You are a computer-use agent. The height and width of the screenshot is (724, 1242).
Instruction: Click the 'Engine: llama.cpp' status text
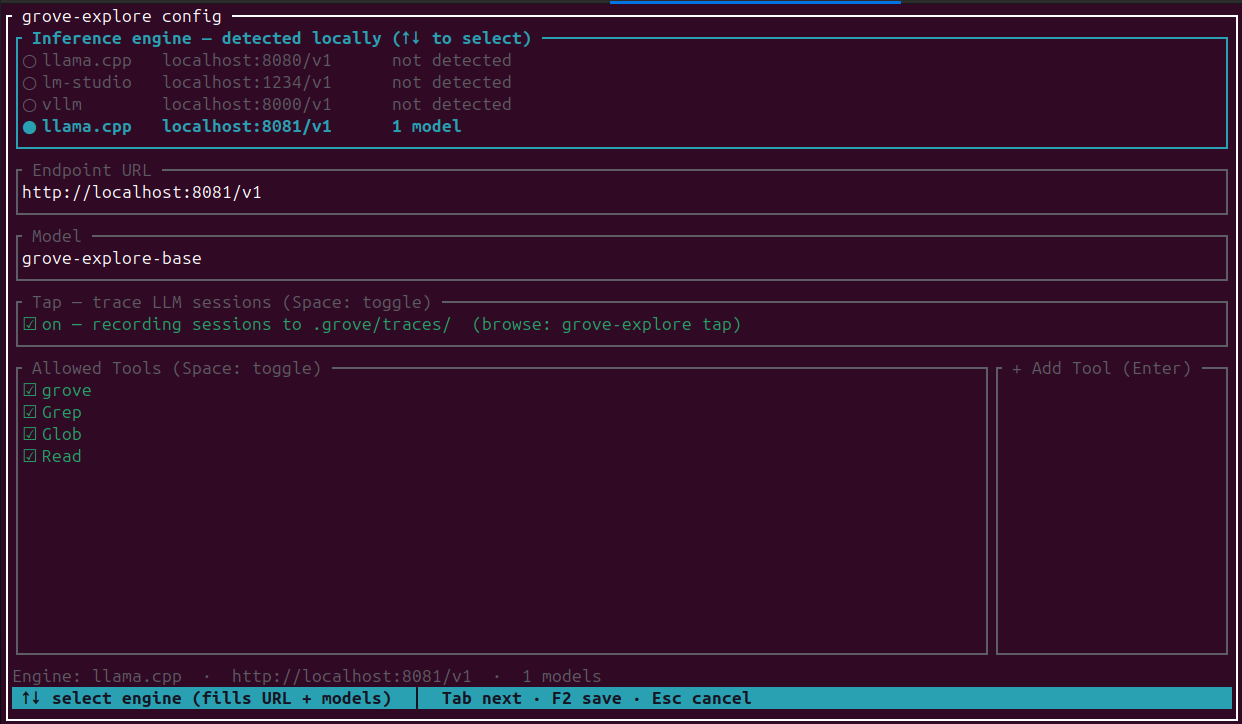pyautogui.click(x=97, y=677)
